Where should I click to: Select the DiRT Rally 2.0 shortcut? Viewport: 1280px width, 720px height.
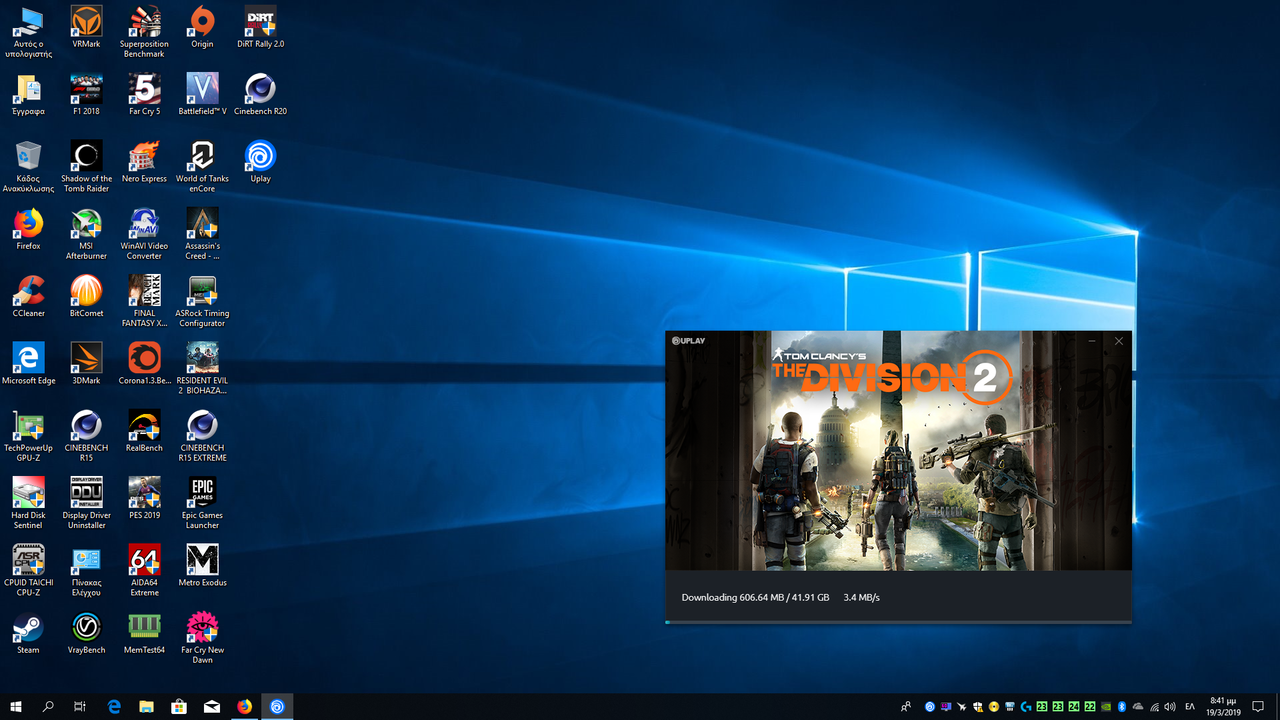coord(260,28)
